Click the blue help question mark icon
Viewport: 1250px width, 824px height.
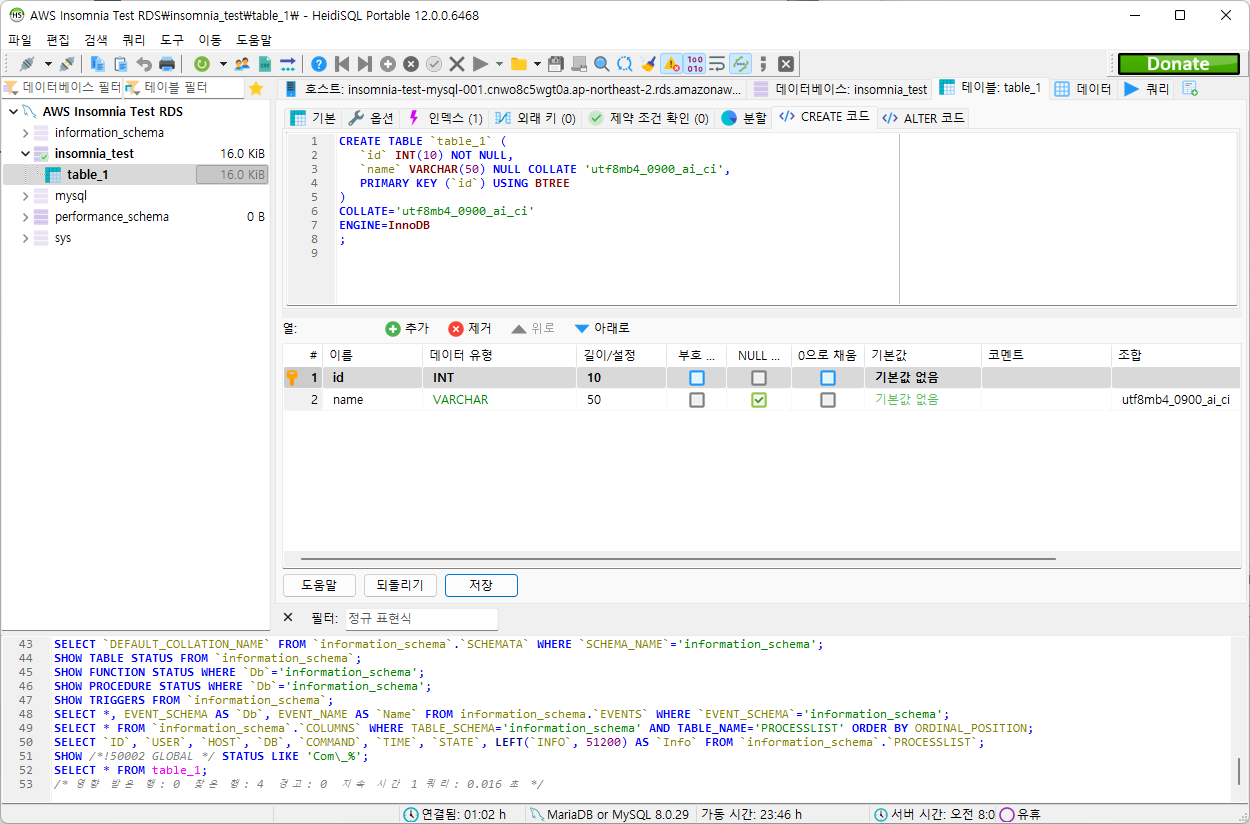[319, 64]
